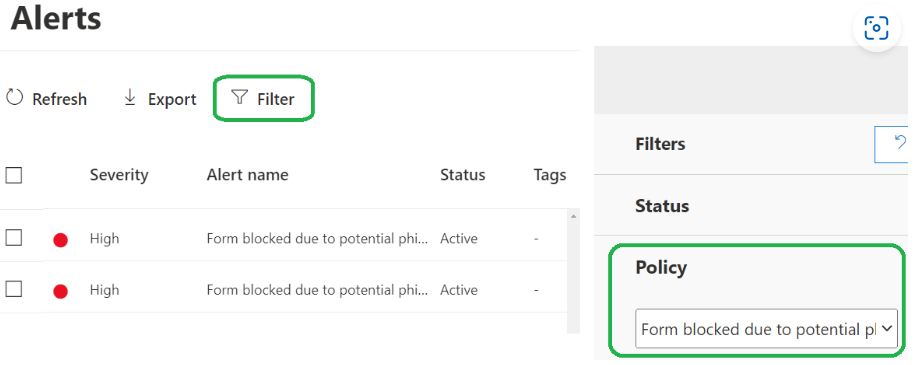Click the undo arrow icon beside Filters

[x=900, y=141]
